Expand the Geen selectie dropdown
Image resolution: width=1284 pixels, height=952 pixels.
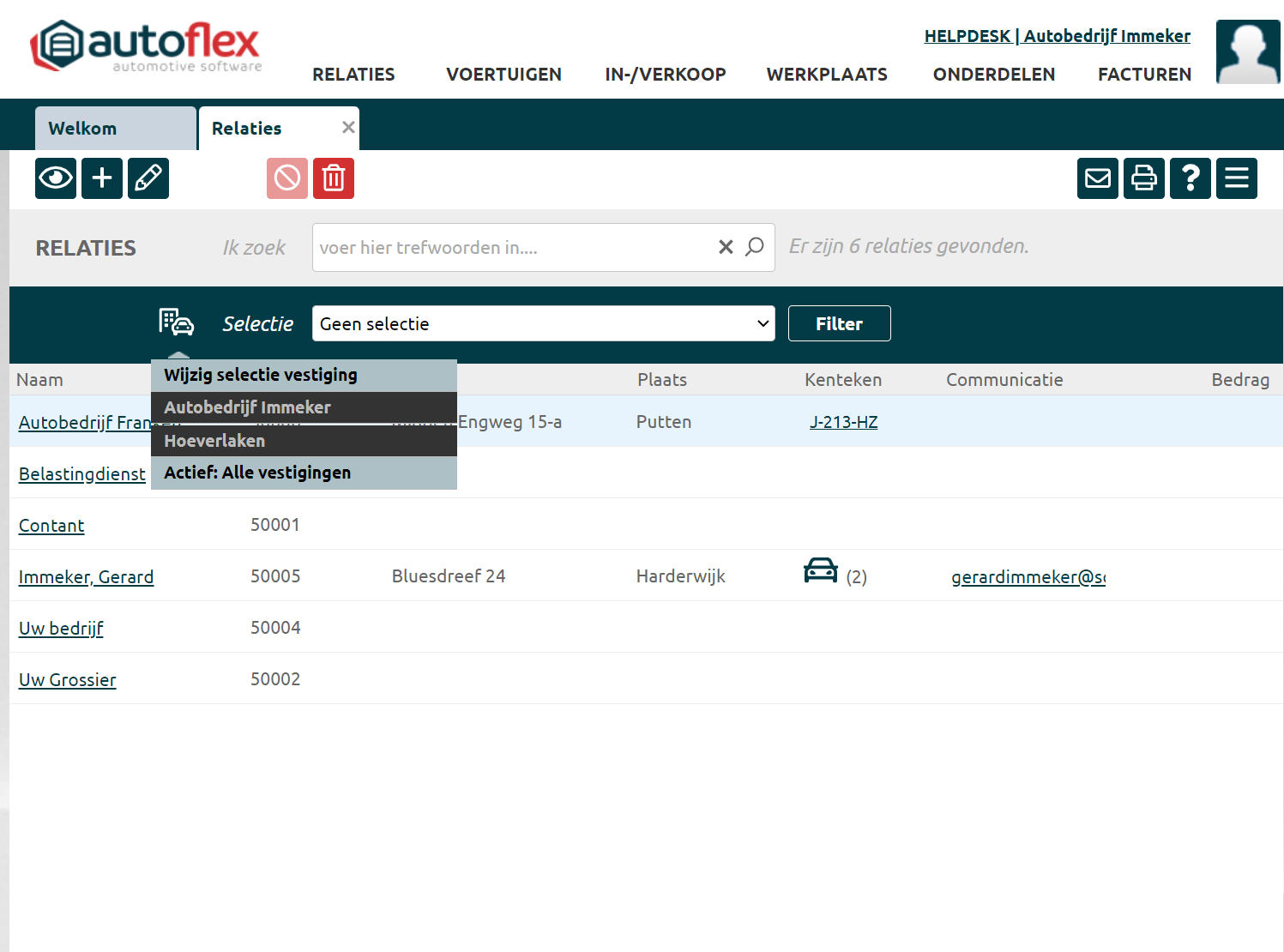click(x=543, y=323)
